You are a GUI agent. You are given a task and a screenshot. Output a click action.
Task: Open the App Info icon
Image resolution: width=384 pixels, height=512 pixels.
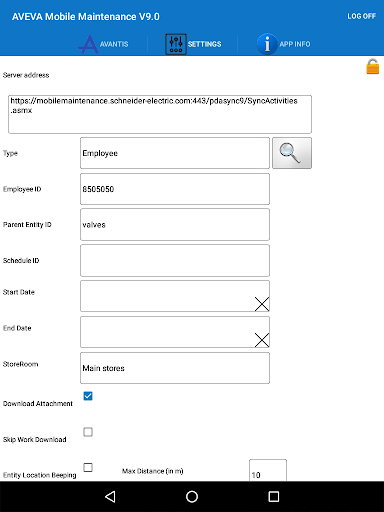(x=267, y=44)
